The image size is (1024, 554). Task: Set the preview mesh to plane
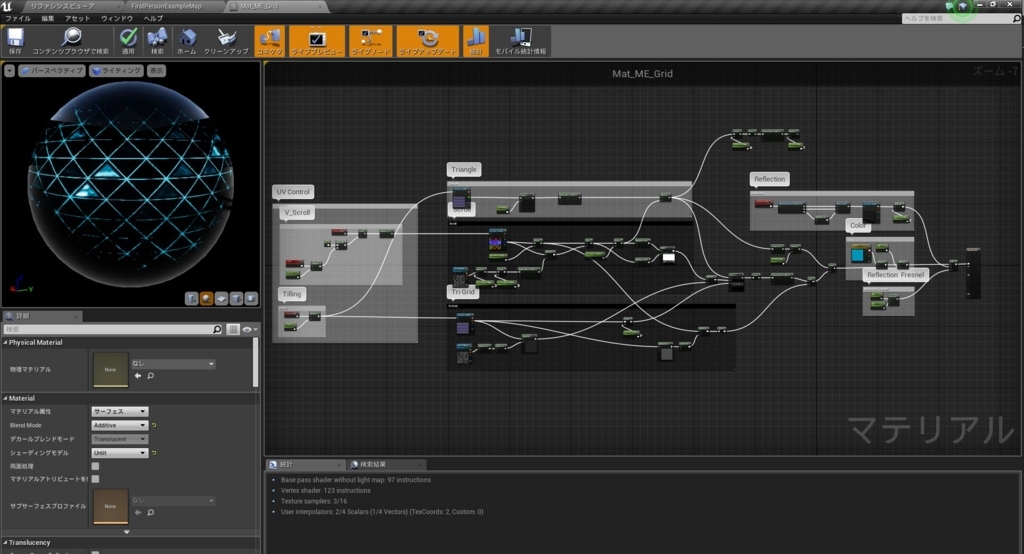[221, 299]
